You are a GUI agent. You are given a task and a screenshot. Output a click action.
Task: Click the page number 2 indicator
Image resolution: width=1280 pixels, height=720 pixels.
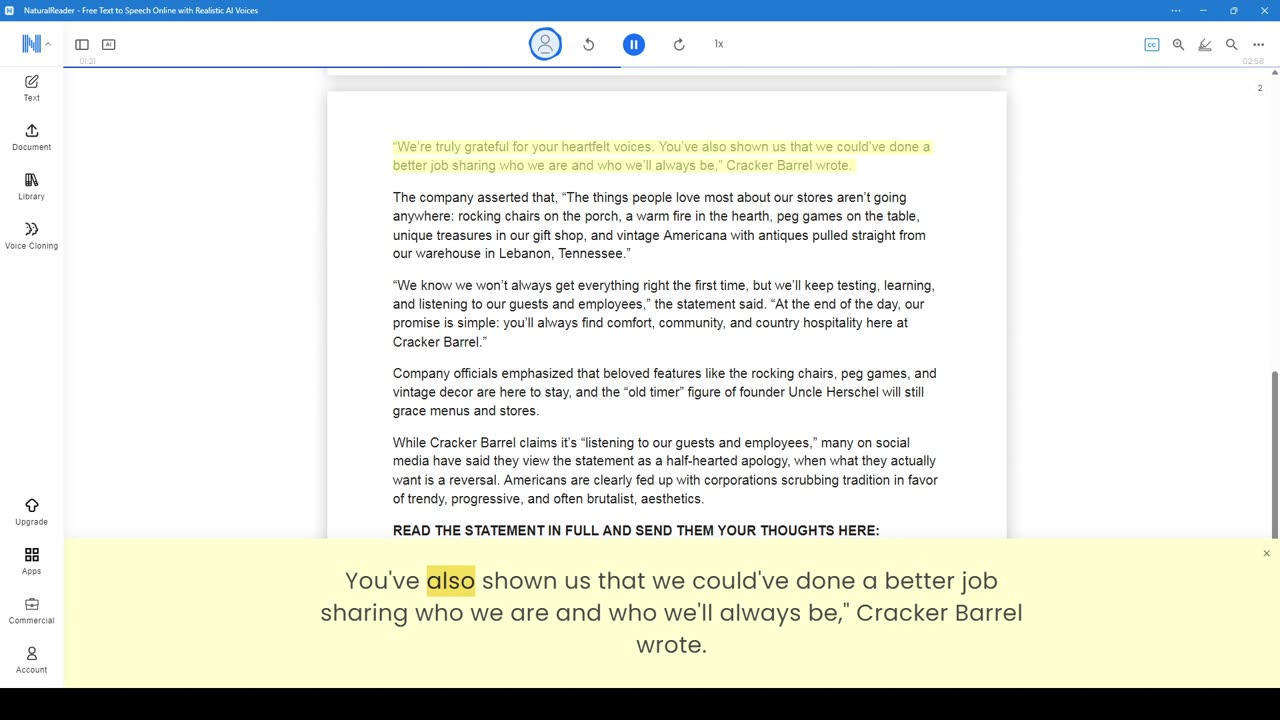(x=1260, y=88)
